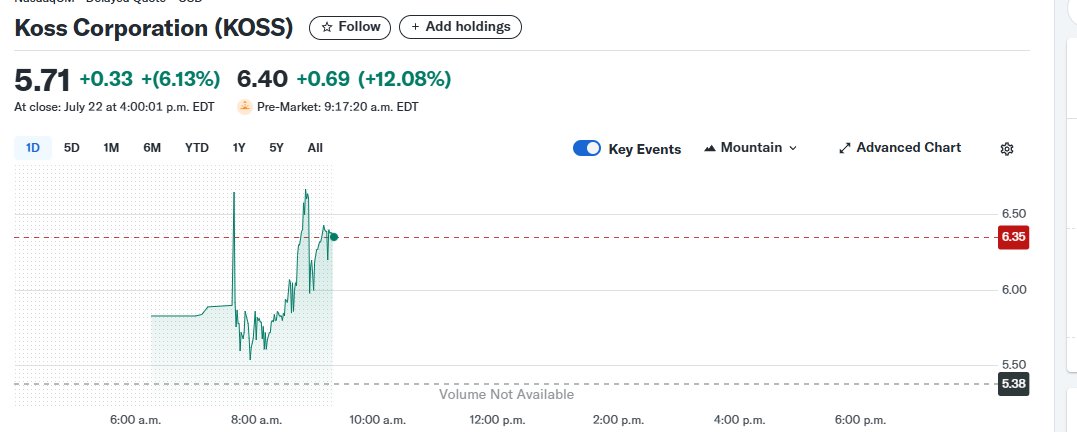Select the 5D time range
1077x432 pixels.
pyautogui.click(x=71, y=148)
